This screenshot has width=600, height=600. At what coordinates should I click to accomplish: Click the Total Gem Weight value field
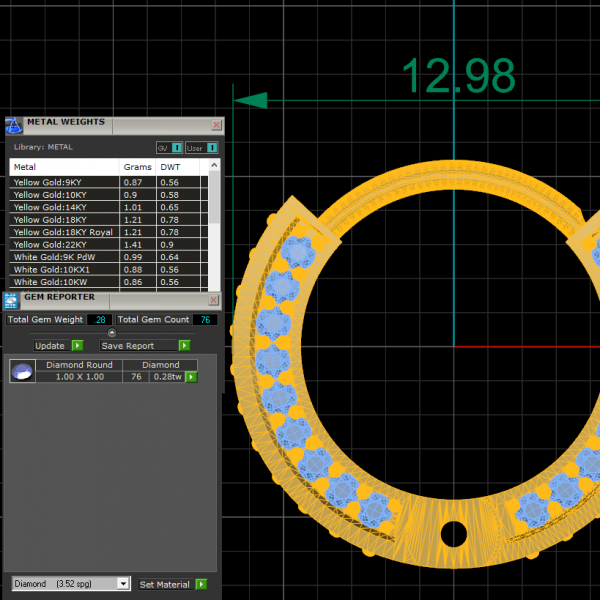pyautogui.click(x=99, y=320)
